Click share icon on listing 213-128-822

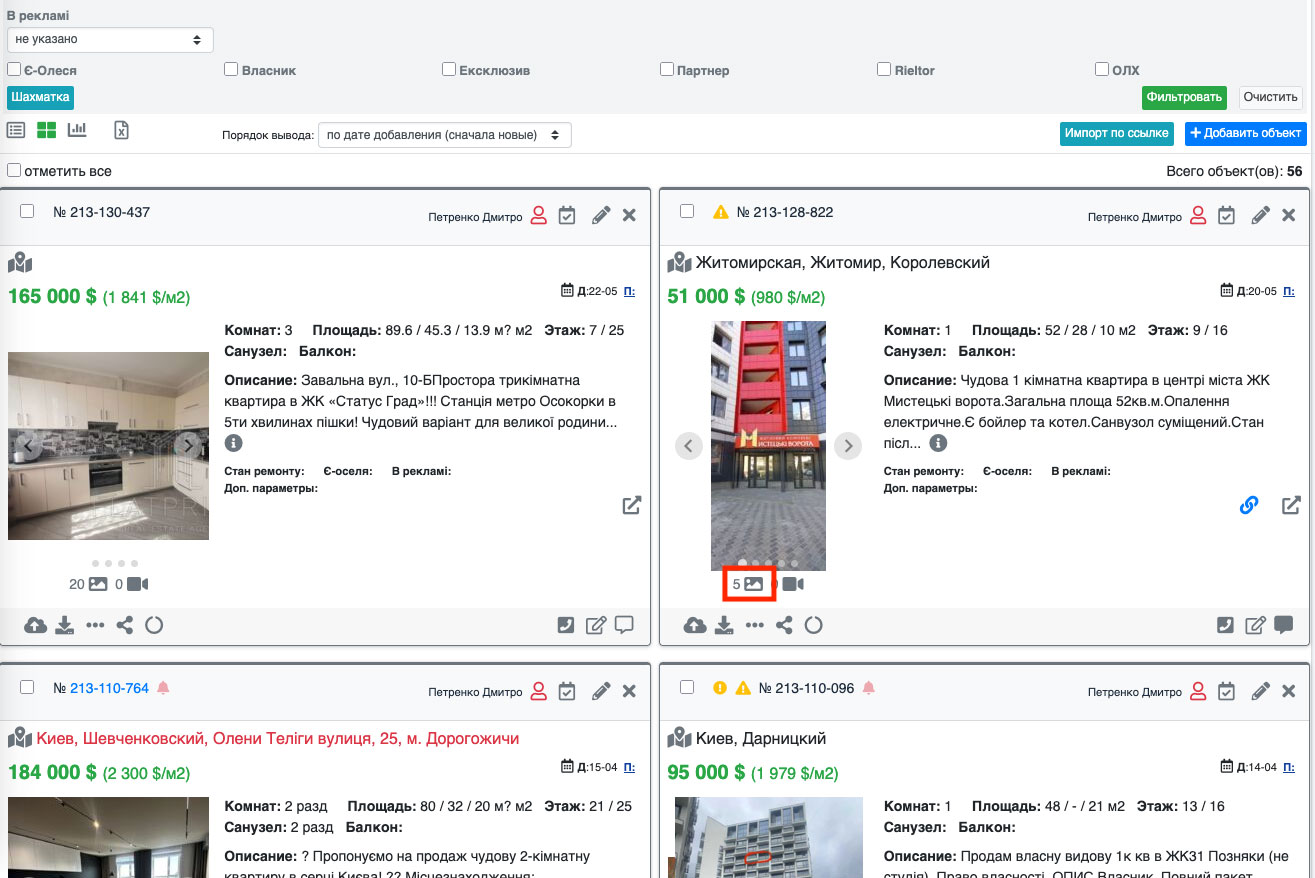pyautogui.click(x=784, y=626)
